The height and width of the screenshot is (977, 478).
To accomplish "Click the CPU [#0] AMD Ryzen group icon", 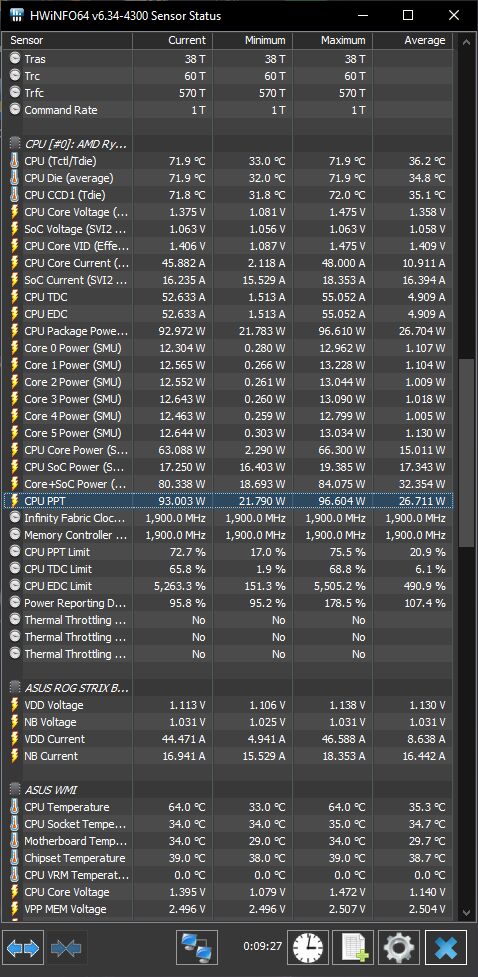I will click(x=15, y=144).
